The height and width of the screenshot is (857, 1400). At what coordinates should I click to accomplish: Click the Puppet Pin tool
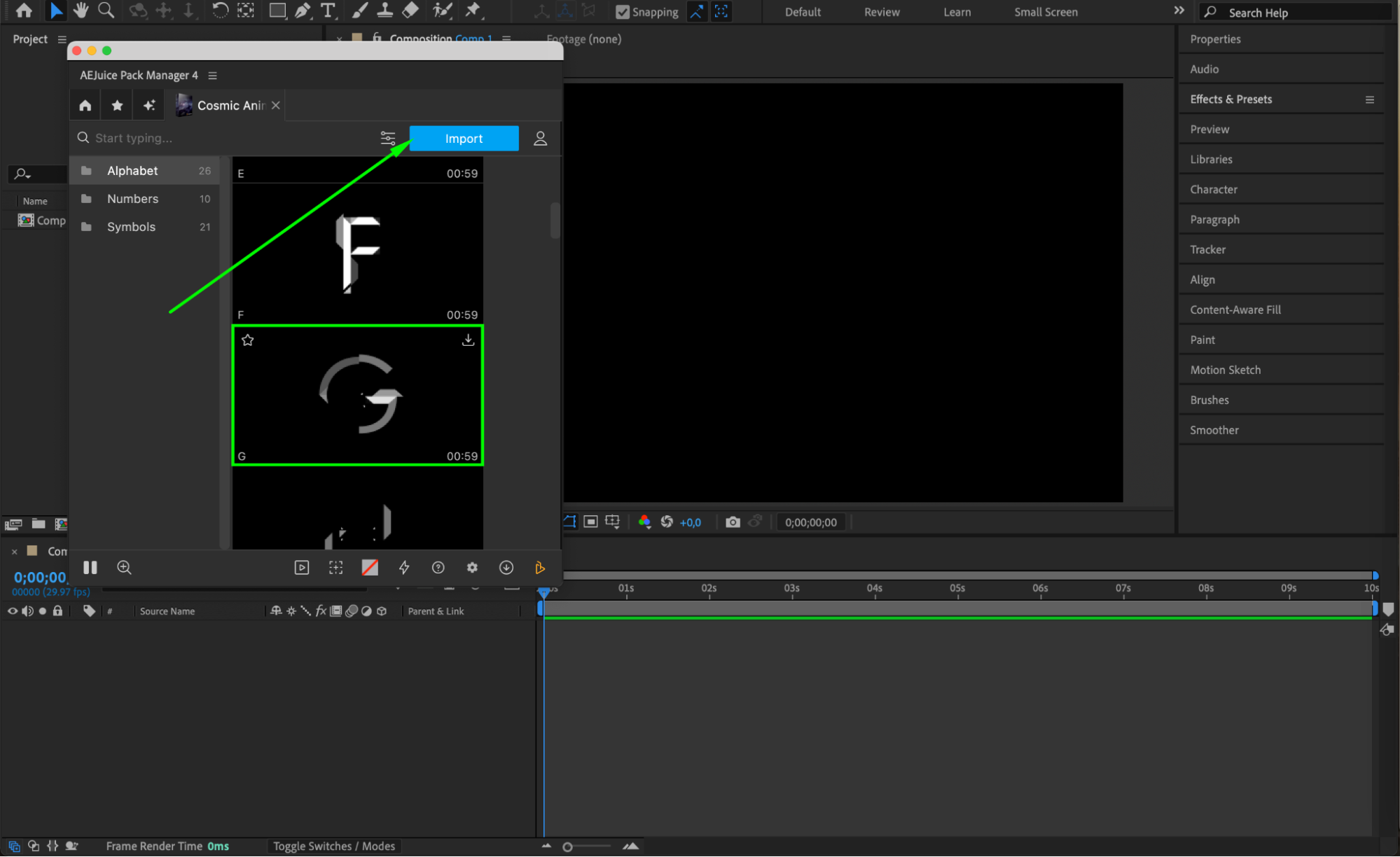tap(473, 11)
